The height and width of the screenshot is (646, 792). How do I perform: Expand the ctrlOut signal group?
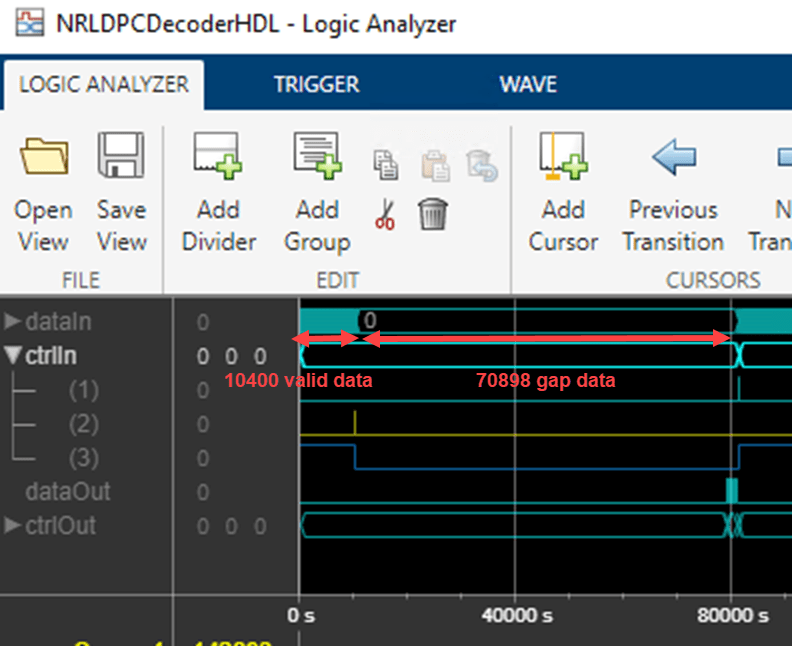(x=12, y=525)
